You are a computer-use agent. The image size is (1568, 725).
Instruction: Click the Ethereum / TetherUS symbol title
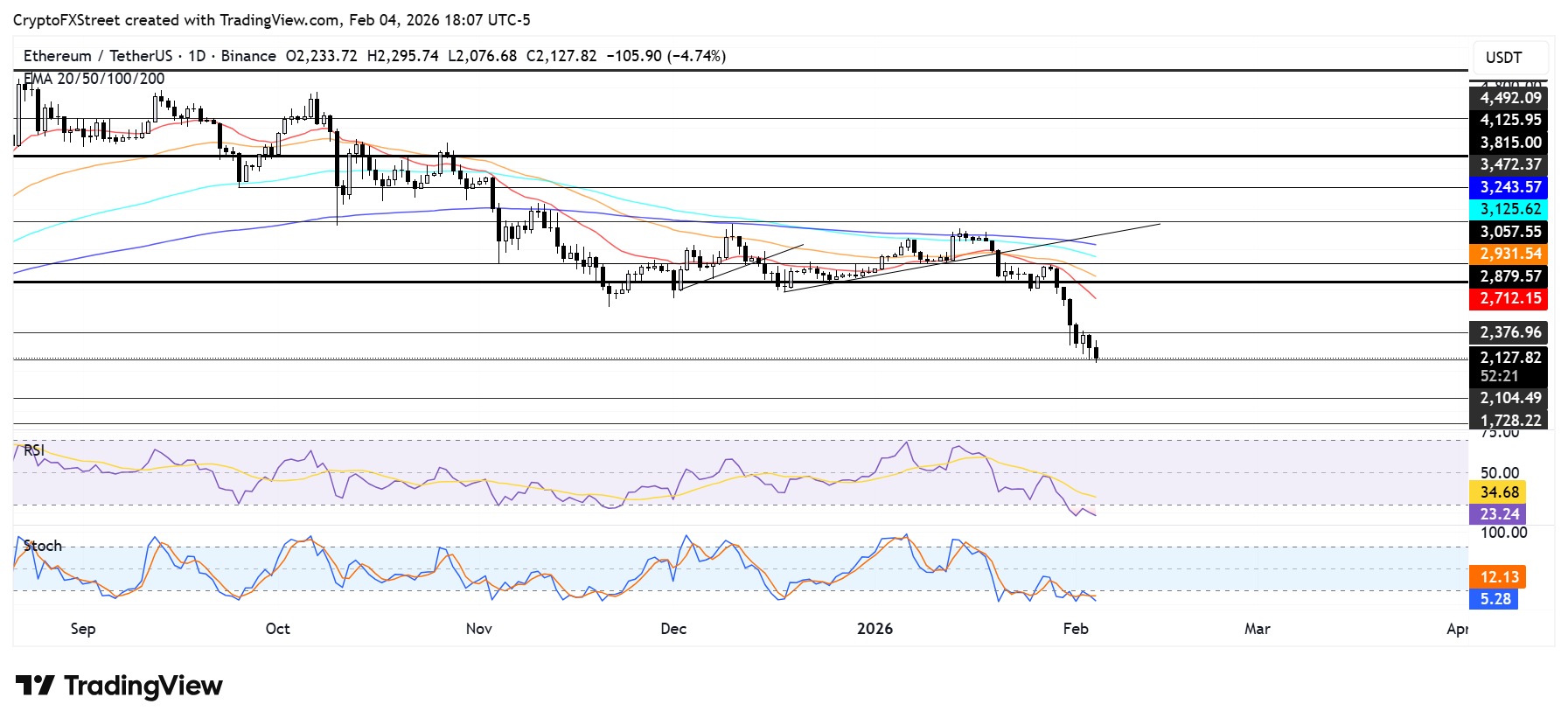97,56
